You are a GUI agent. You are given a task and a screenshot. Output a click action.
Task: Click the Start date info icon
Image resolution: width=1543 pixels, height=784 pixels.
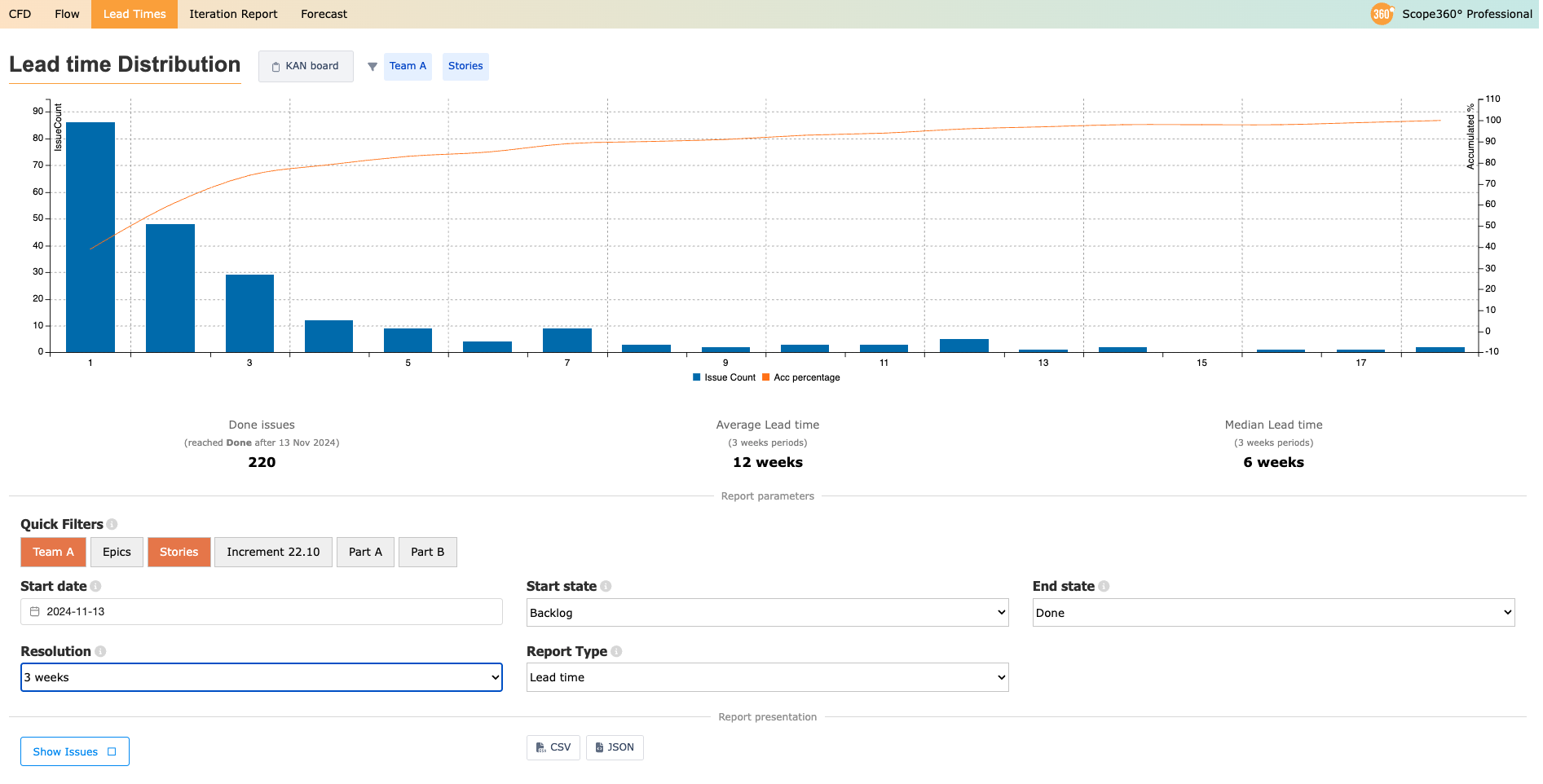(96, 587)
